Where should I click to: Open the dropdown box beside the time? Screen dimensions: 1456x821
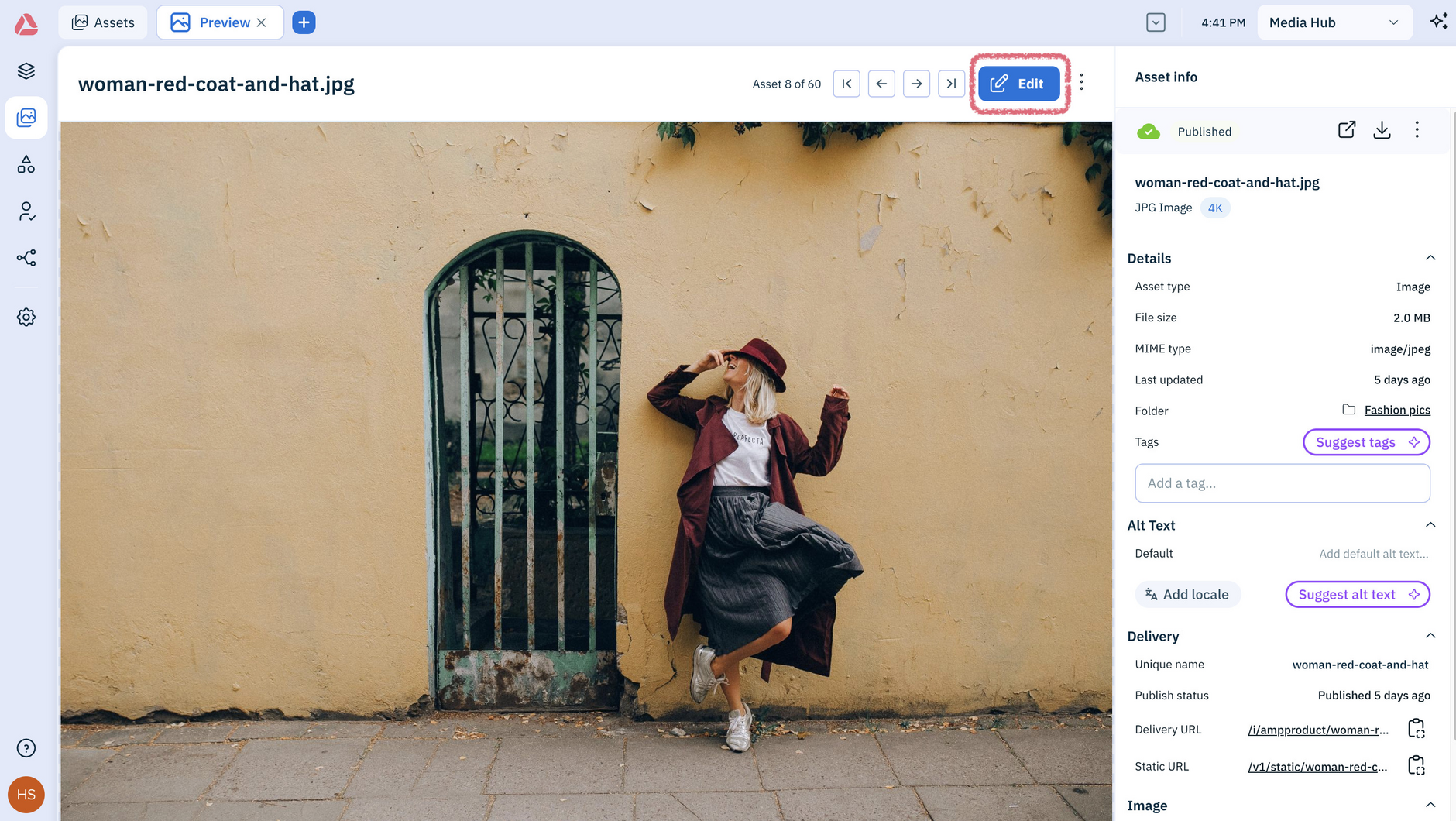[x=1156, y=22]
